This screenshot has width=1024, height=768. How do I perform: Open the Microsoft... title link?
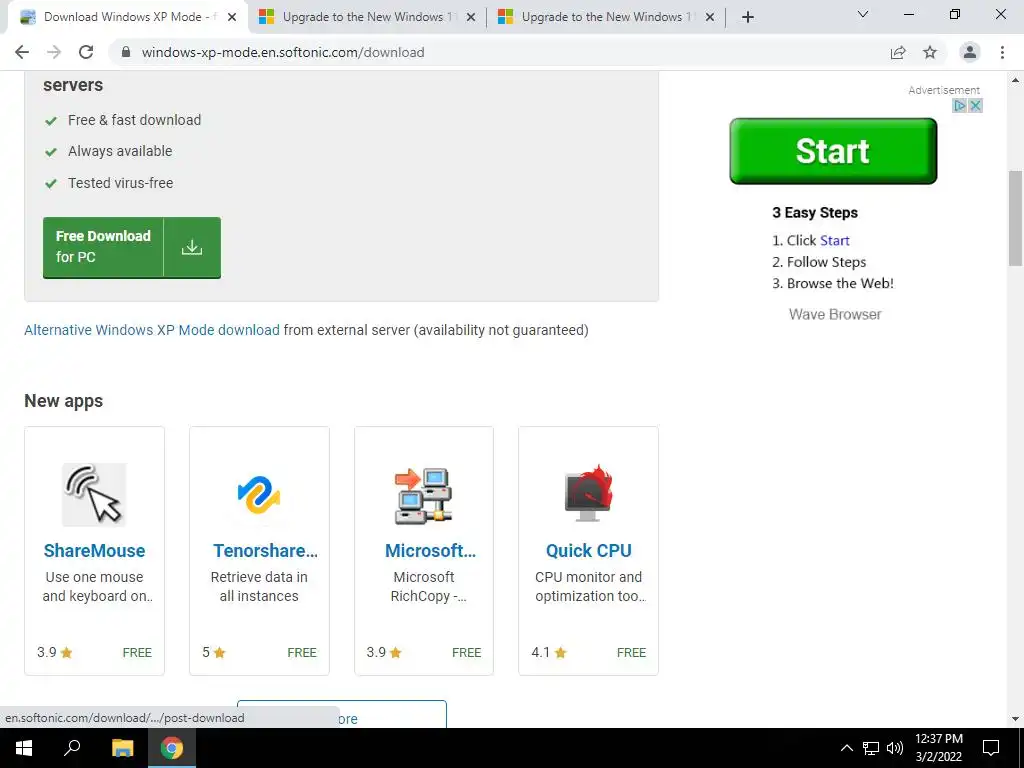point(430,551)
